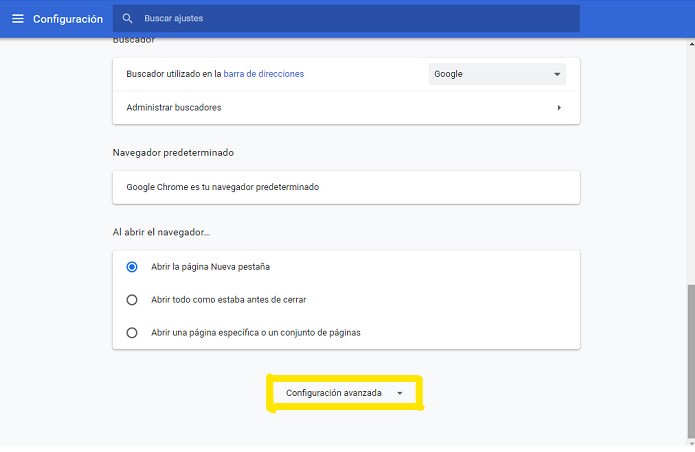This screenshot has width=695, height=452.
Task: Expand Configuración avanzada
Action: click(344, 393)
